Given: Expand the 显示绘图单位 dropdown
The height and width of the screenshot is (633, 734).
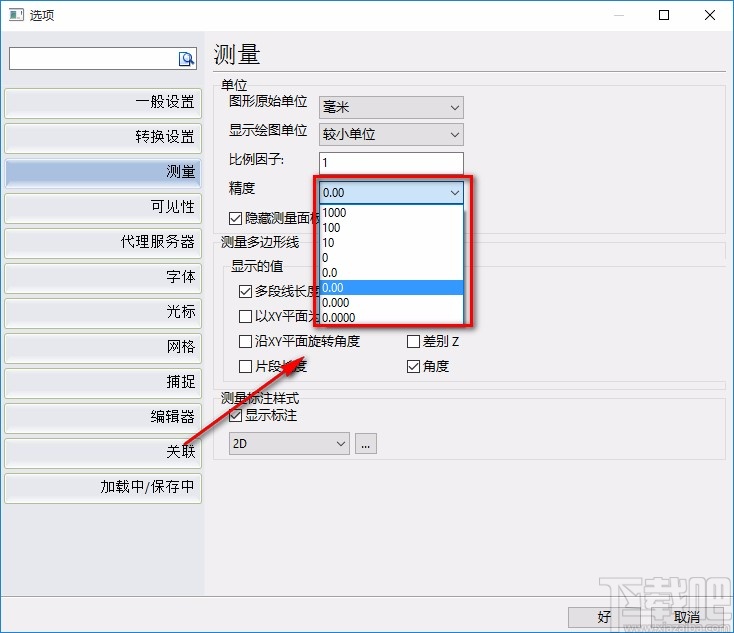Looking at the screenshot, I should pyautogui.click(x=391, y=134).
